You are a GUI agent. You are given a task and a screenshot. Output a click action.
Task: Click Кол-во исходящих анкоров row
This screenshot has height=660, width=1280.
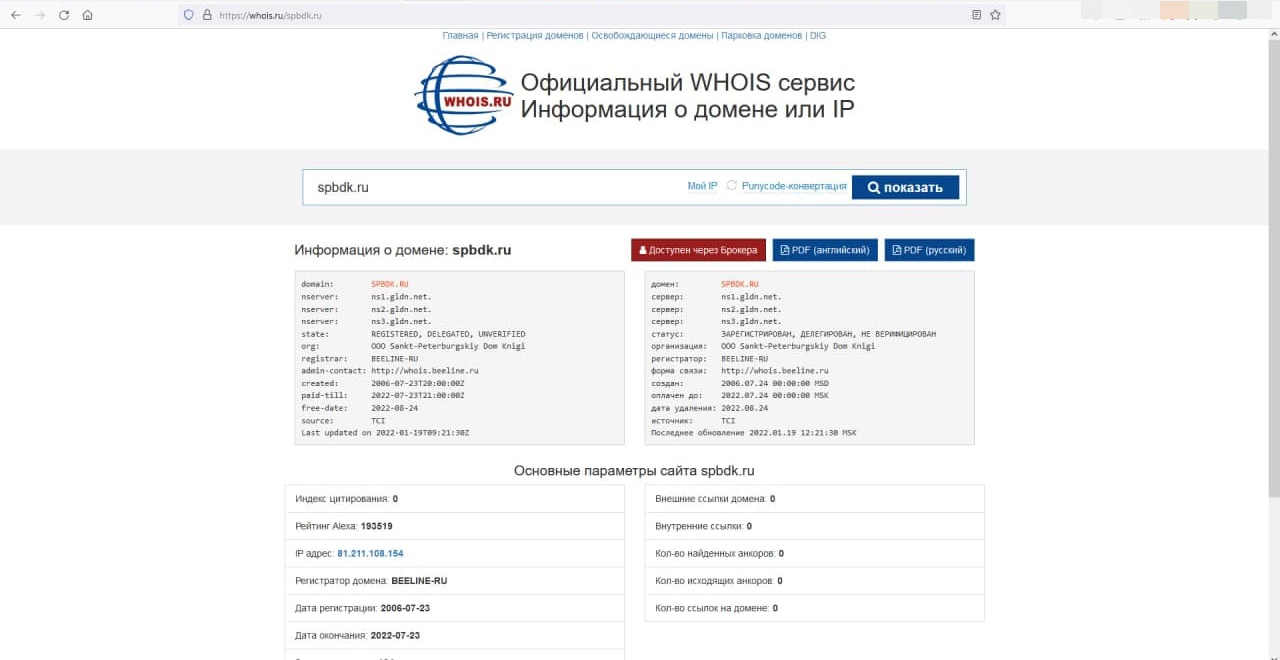[815, 580]
